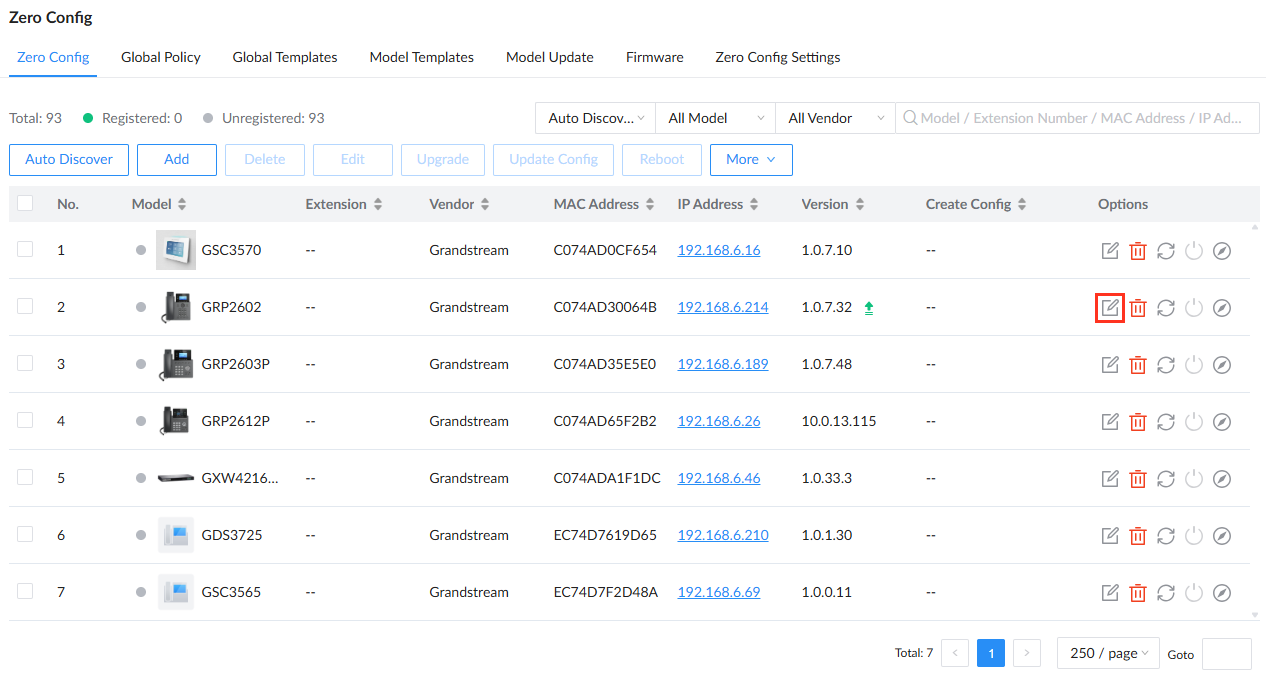Click the reboot power icon for GRP2612P
The height and width of the screenshot is (682, 1266).
(1193, 421)
